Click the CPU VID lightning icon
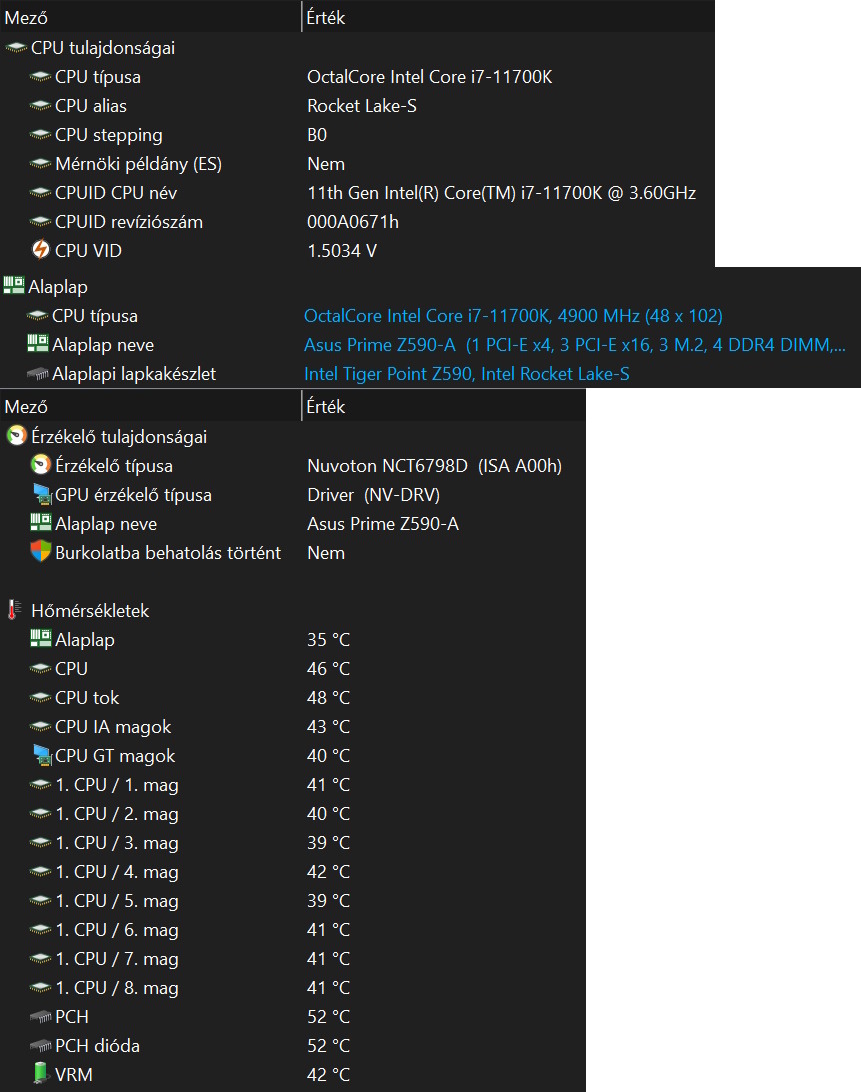Image resolution: width=861 pixels, height=1092 pixels. [x=41, y=250]
